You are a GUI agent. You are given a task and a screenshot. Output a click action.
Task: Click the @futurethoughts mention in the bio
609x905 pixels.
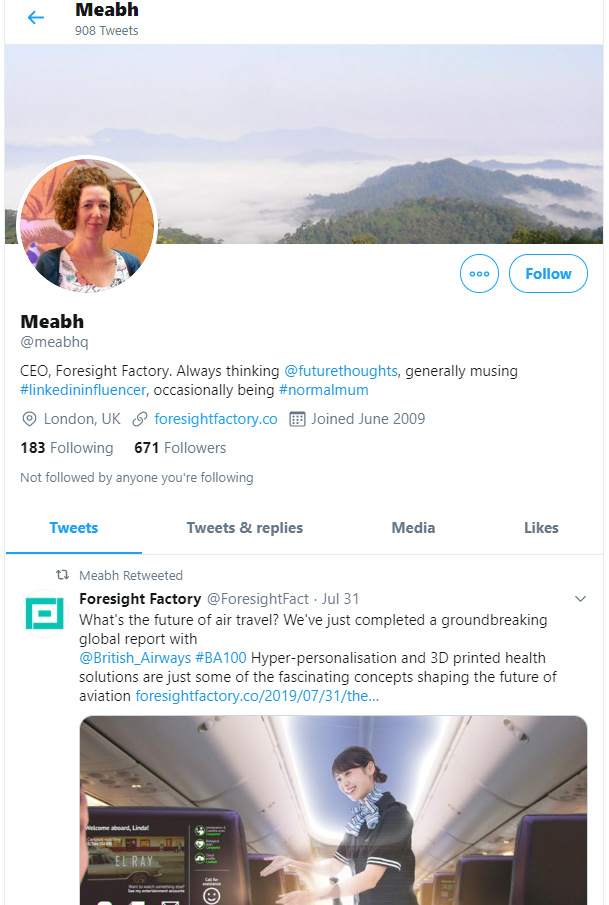click(341, 371)
